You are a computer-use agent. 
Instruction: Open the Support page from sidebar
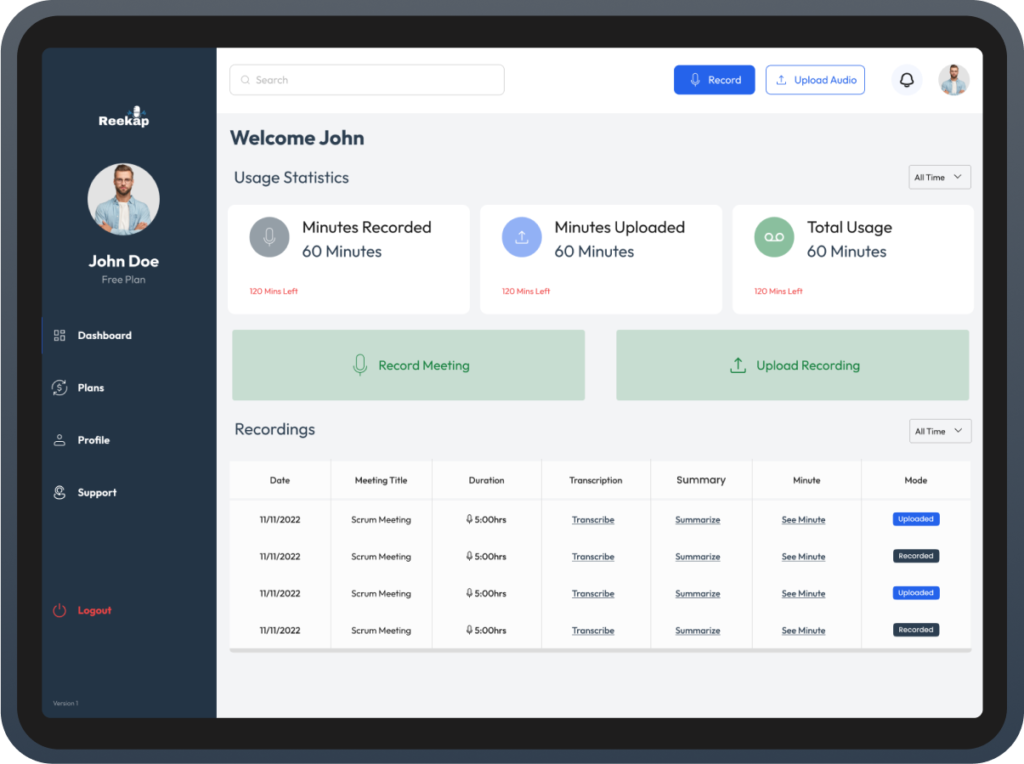97,493
